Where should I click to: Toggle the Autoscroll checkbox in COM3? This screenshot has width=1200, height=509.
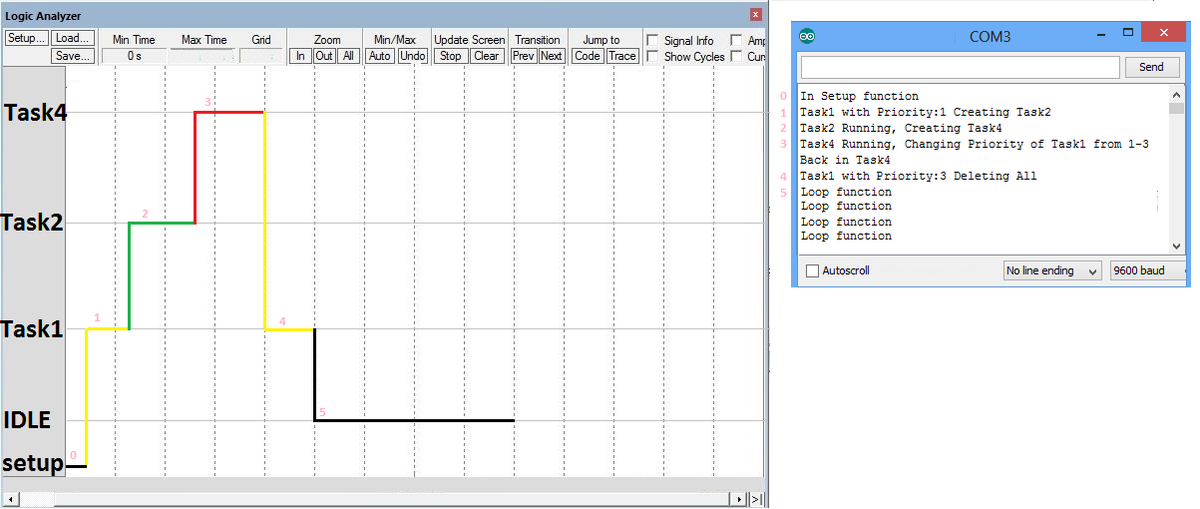(x=812, y=271)
